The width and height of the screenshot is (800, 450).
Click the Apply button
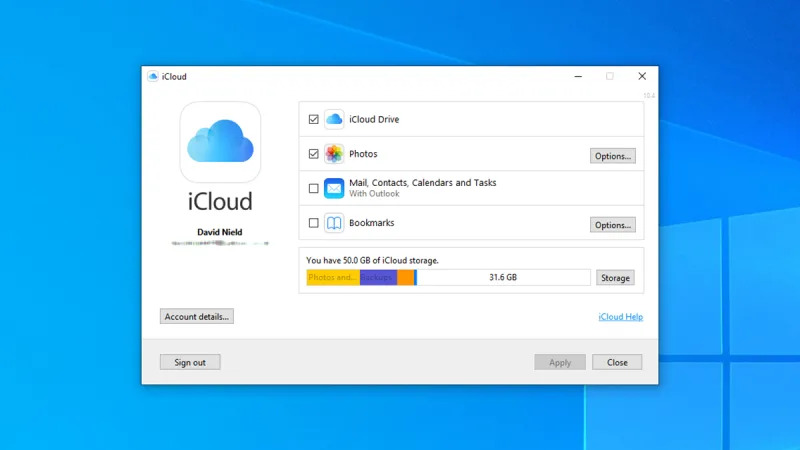[x=560, y=362]
